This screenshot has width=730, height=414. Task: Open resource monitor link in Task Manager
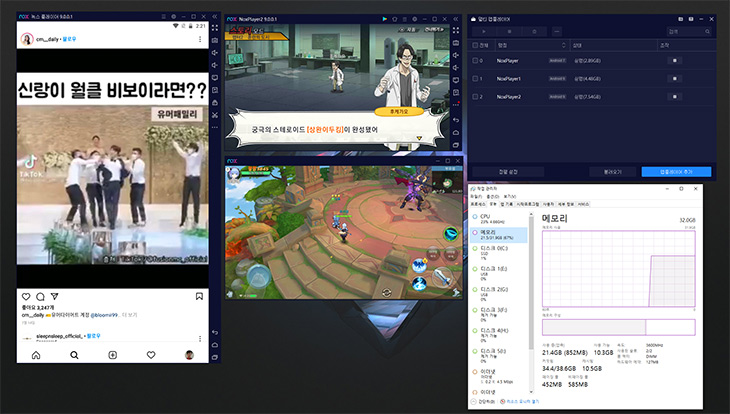(x=519, y=401)
